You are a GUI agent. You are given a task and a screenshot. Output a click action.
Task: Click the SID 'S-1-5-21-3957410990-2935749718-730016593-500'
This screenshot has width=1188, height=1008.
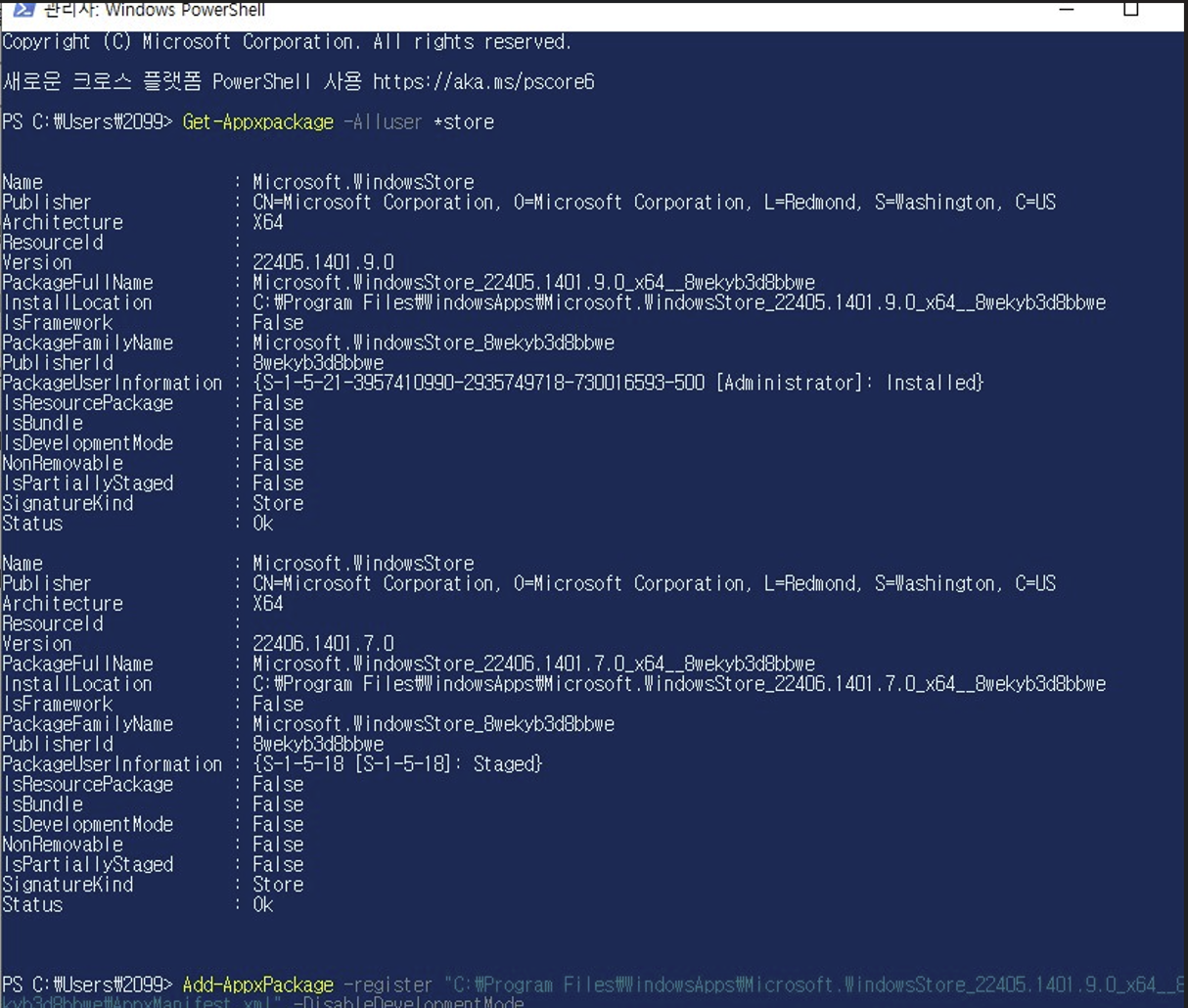coord(483,383)
